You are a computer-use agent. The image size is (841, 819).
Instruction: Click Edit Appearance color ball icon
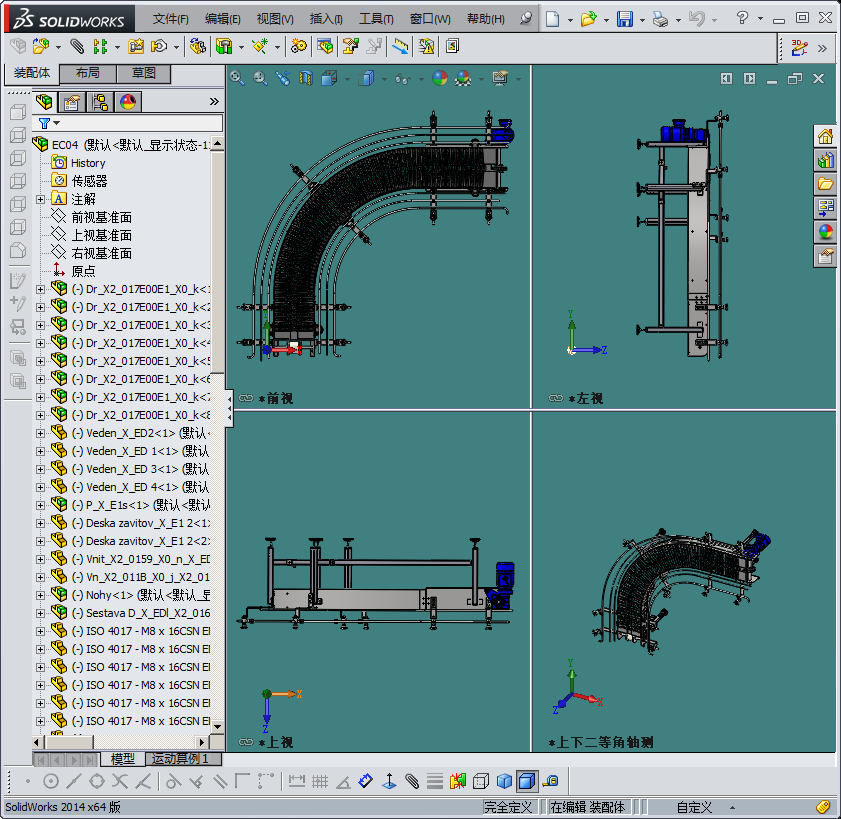[x=440, y=78]
